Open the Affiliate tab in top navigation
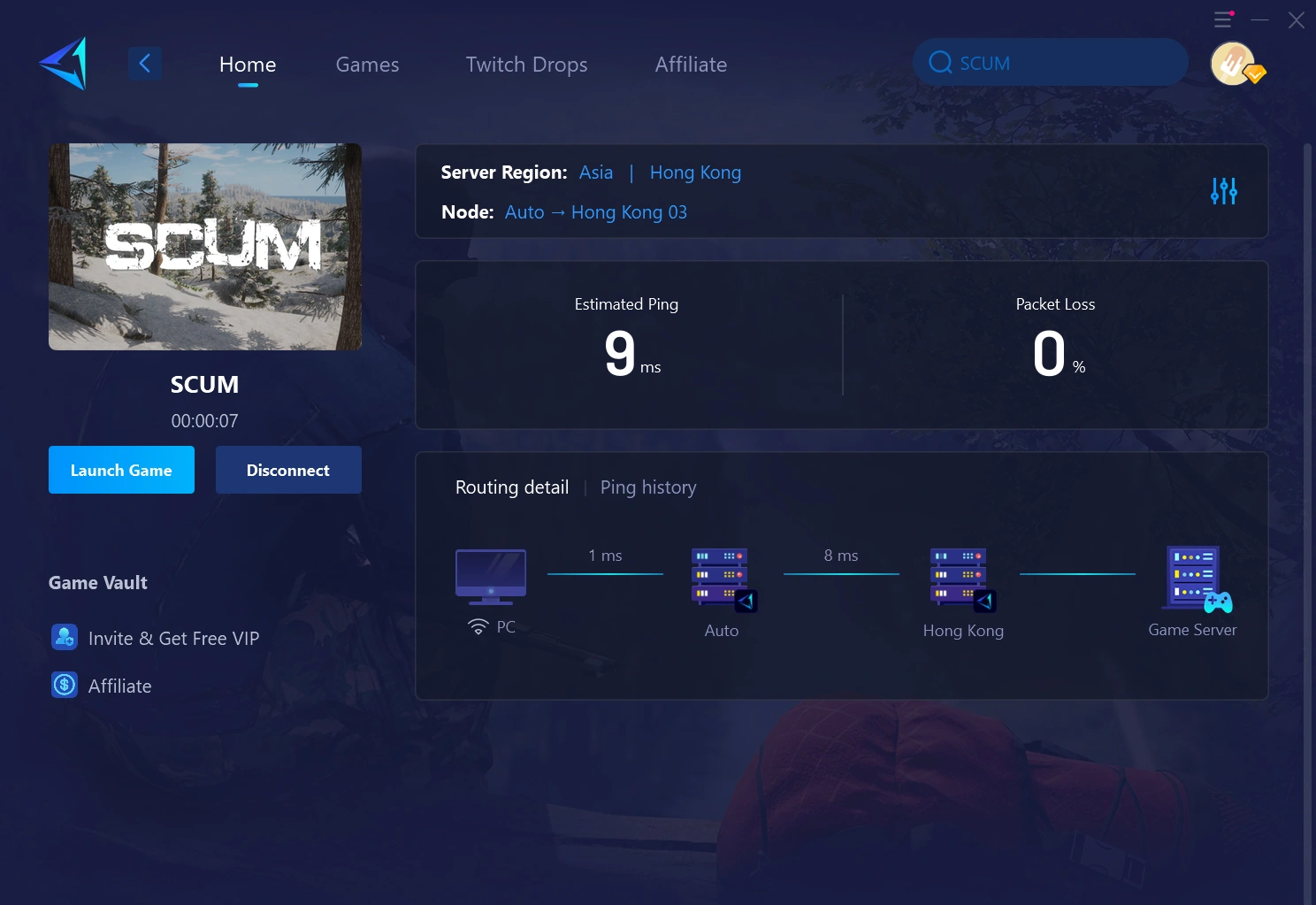The image size is (1316, 905). [691, 65]
